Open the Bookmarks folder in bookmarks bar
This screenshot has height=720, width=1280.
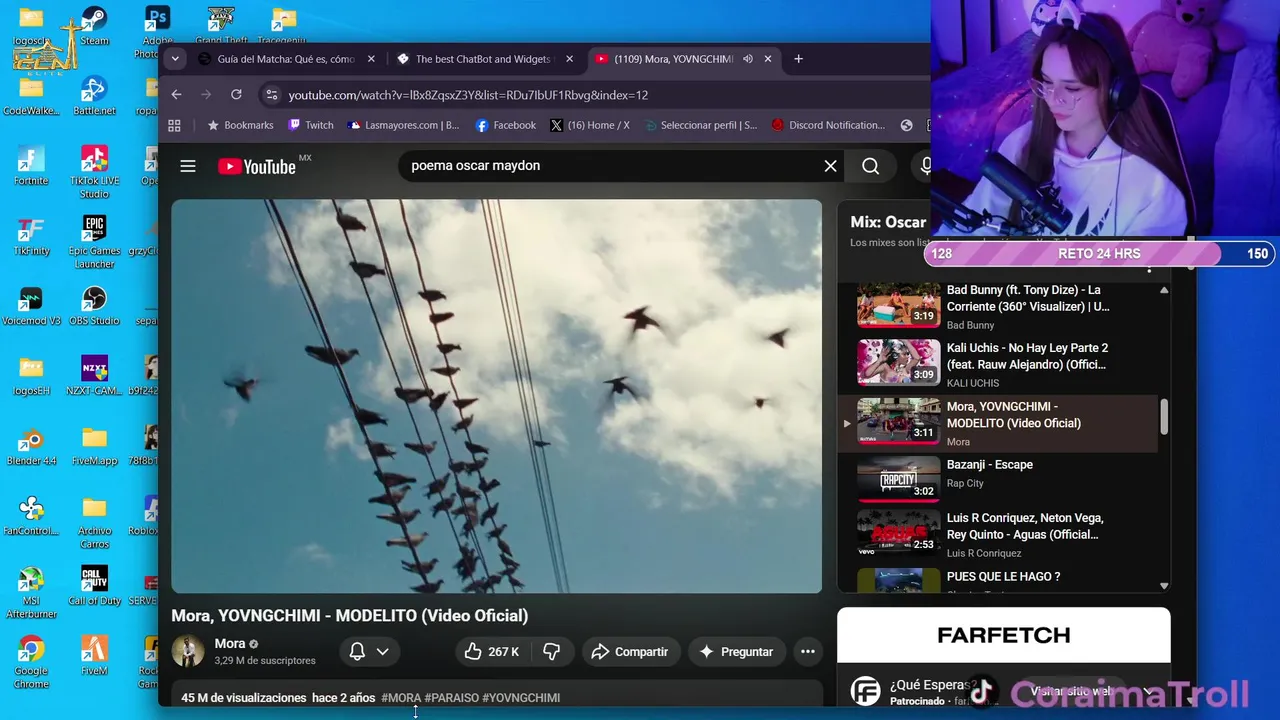coord(240,125)
